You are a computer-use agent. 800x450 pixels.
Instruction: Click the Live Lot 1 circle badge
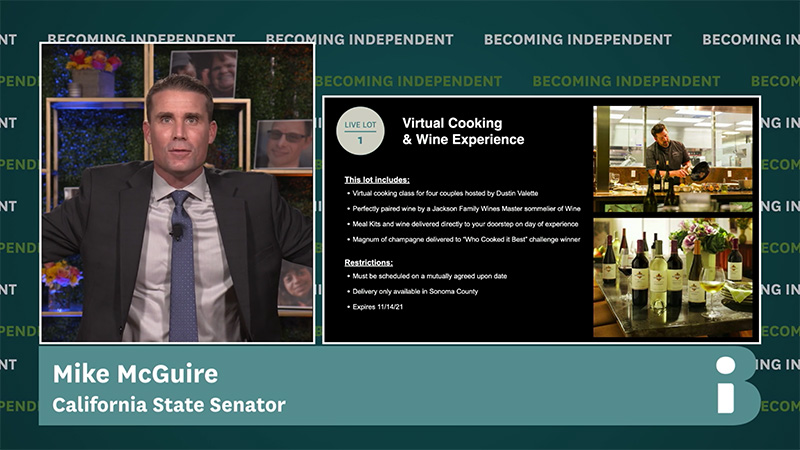click(x=361, y=133)
